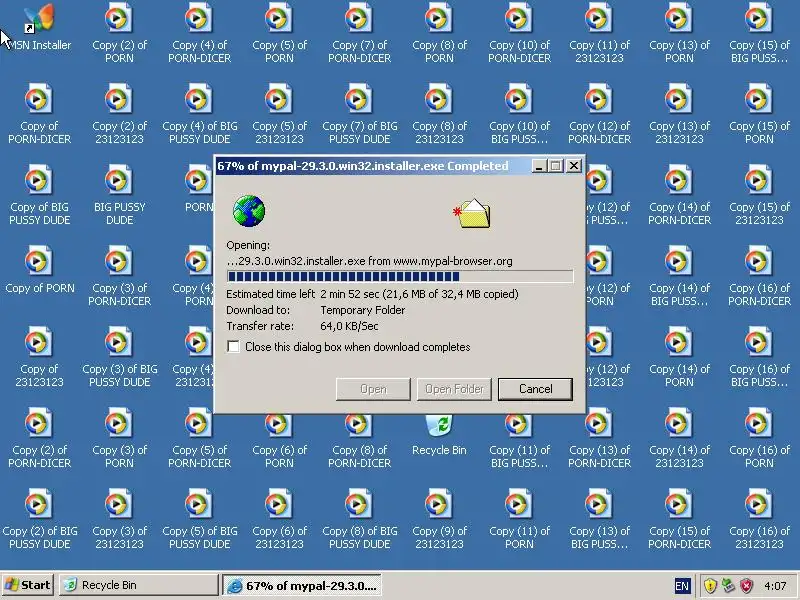
Task: Enable closing dialog when download completes
Action: [233, 347]
